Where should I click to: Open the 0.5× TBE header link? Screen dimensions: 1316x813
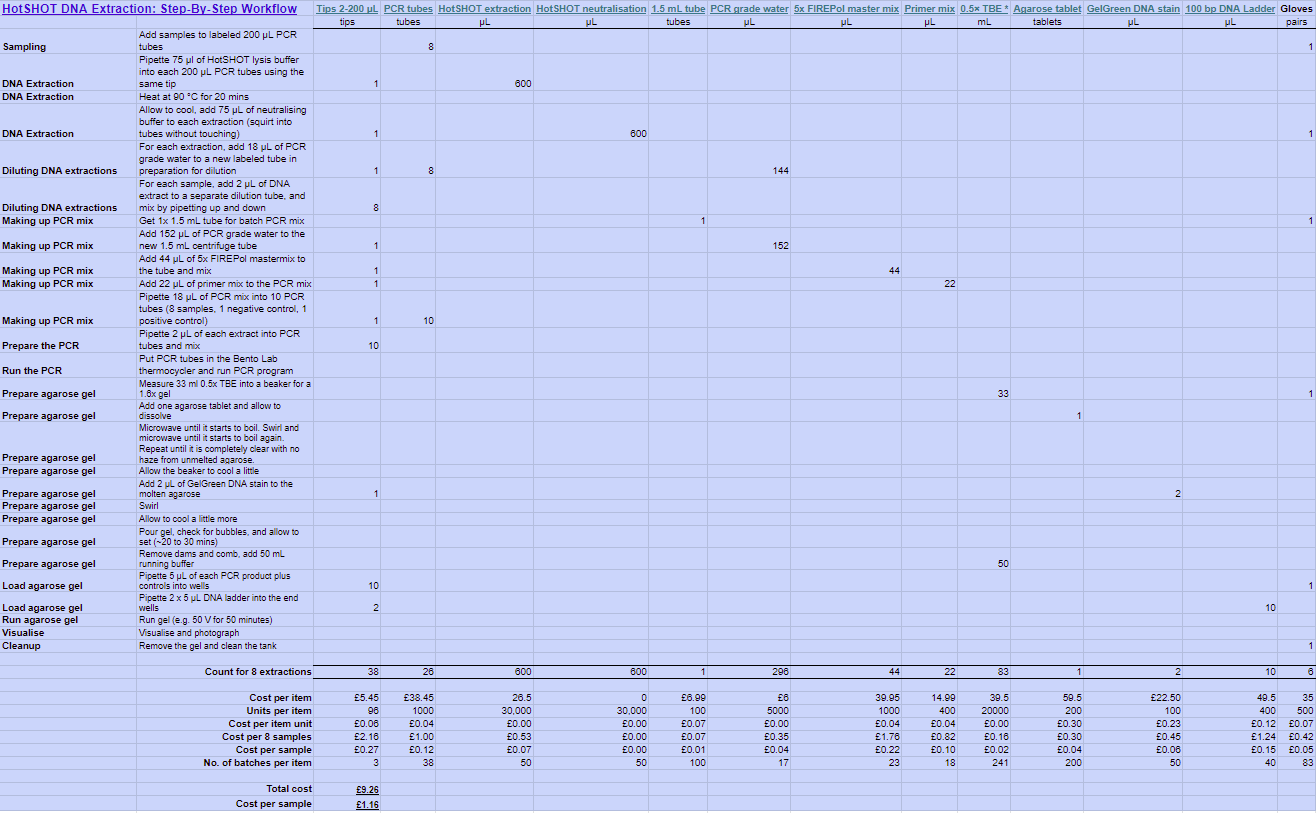(984, 9)
